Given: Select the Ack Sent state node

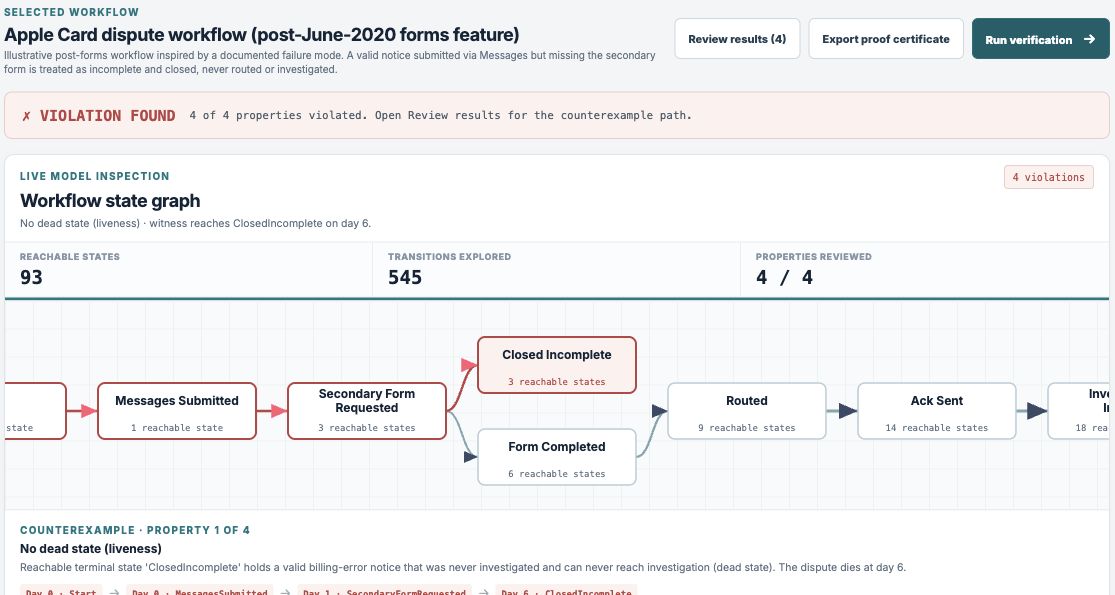Looking at the screenshot, I should (937, 411).
